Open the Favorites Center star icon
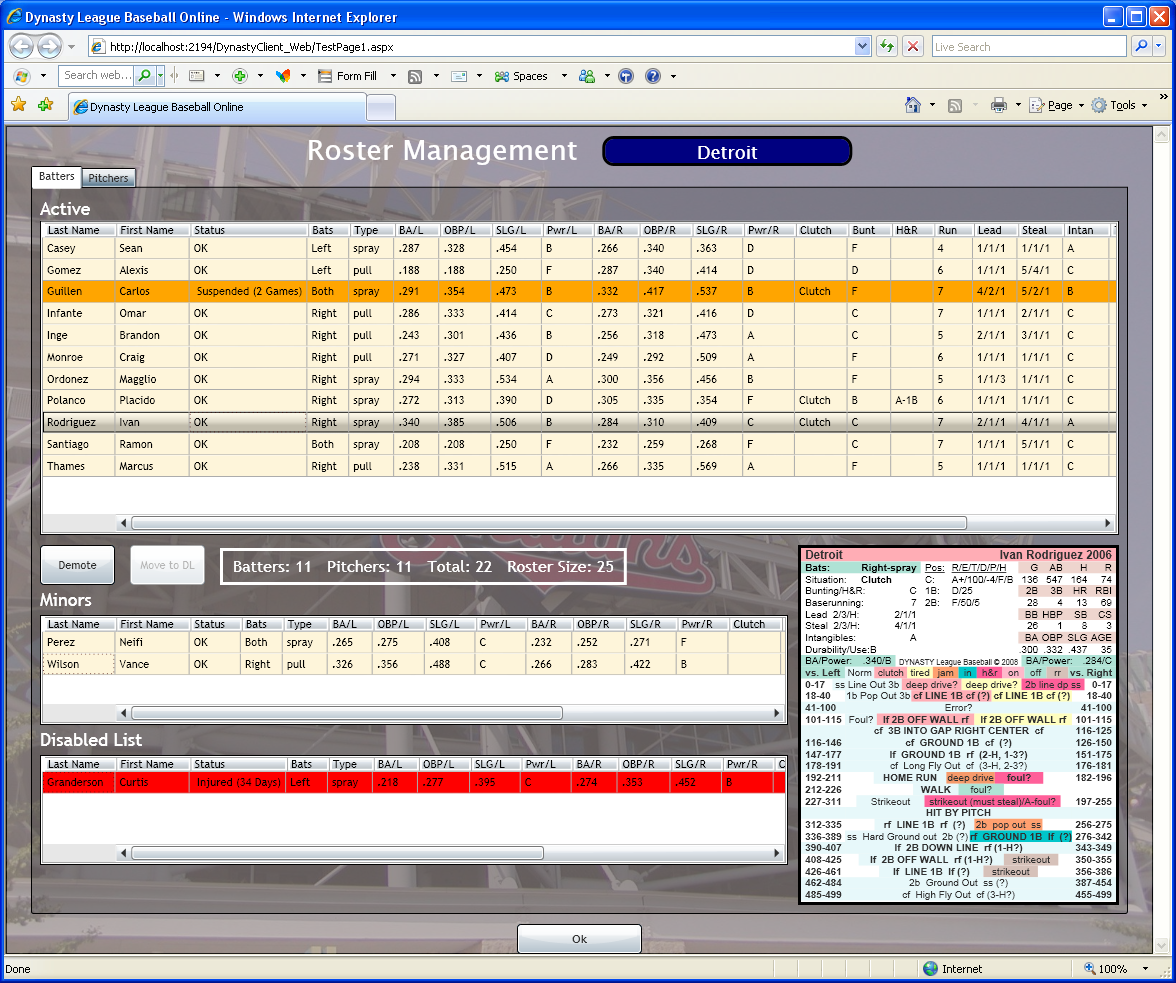Screen dimensions: 1176x983 [x=18, y=105]
